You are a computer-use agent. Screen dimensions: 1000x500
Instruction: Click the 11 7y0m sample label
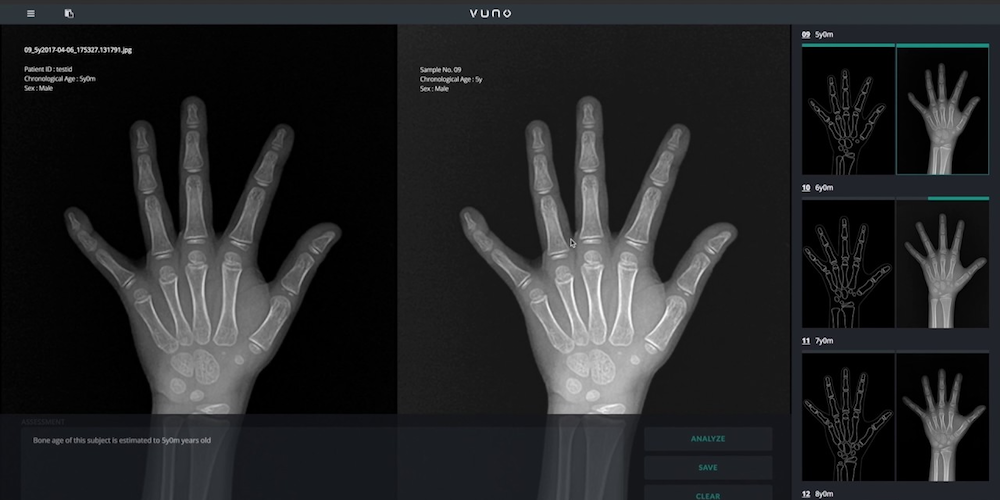pyautogui.click(x=818, y=341)
